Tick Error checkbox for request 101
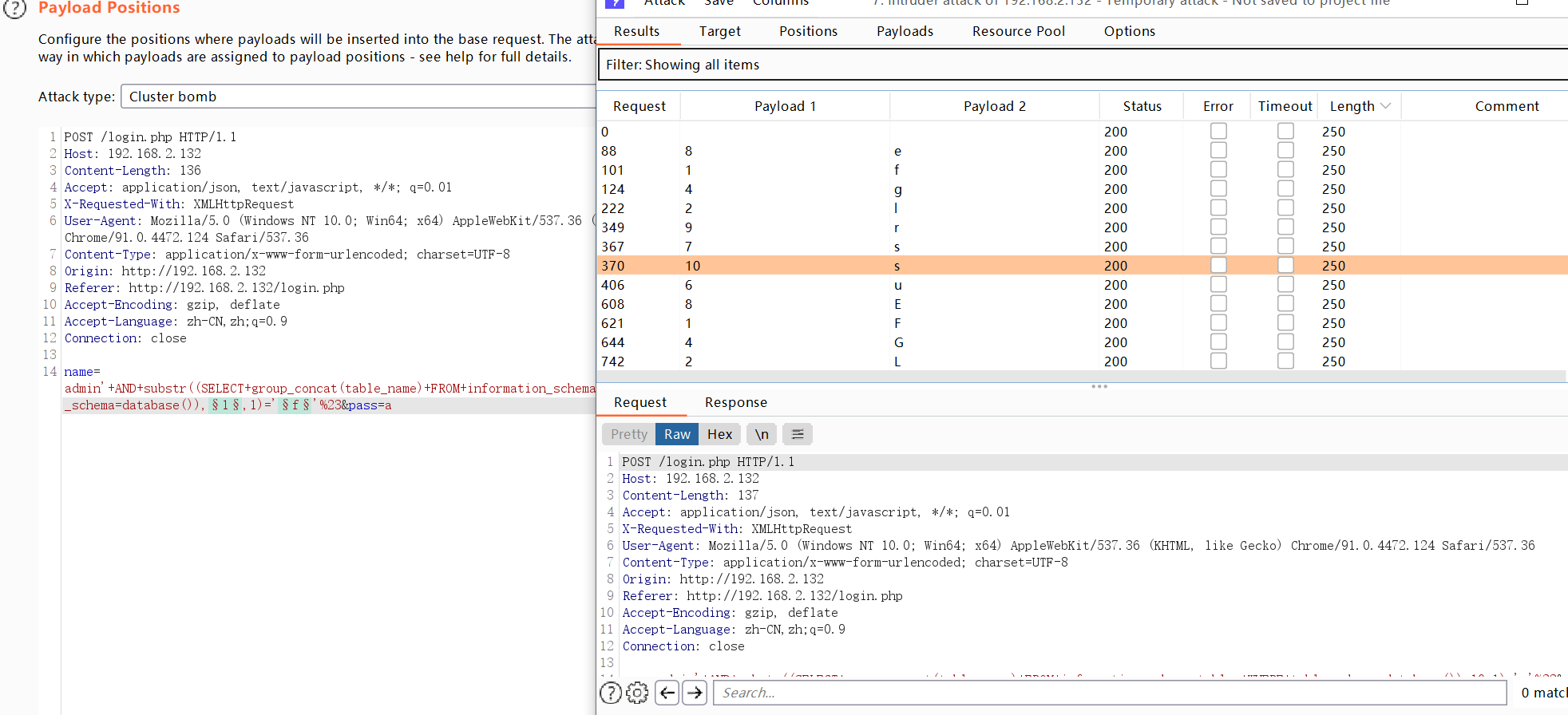This screenshot has height=715, width=1568. [1218, 169]
